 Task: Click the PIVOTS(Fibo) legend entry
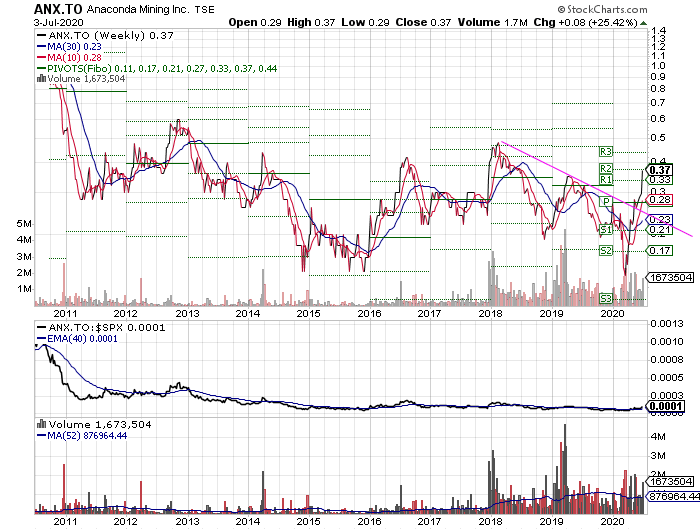(x=162, y=68)
